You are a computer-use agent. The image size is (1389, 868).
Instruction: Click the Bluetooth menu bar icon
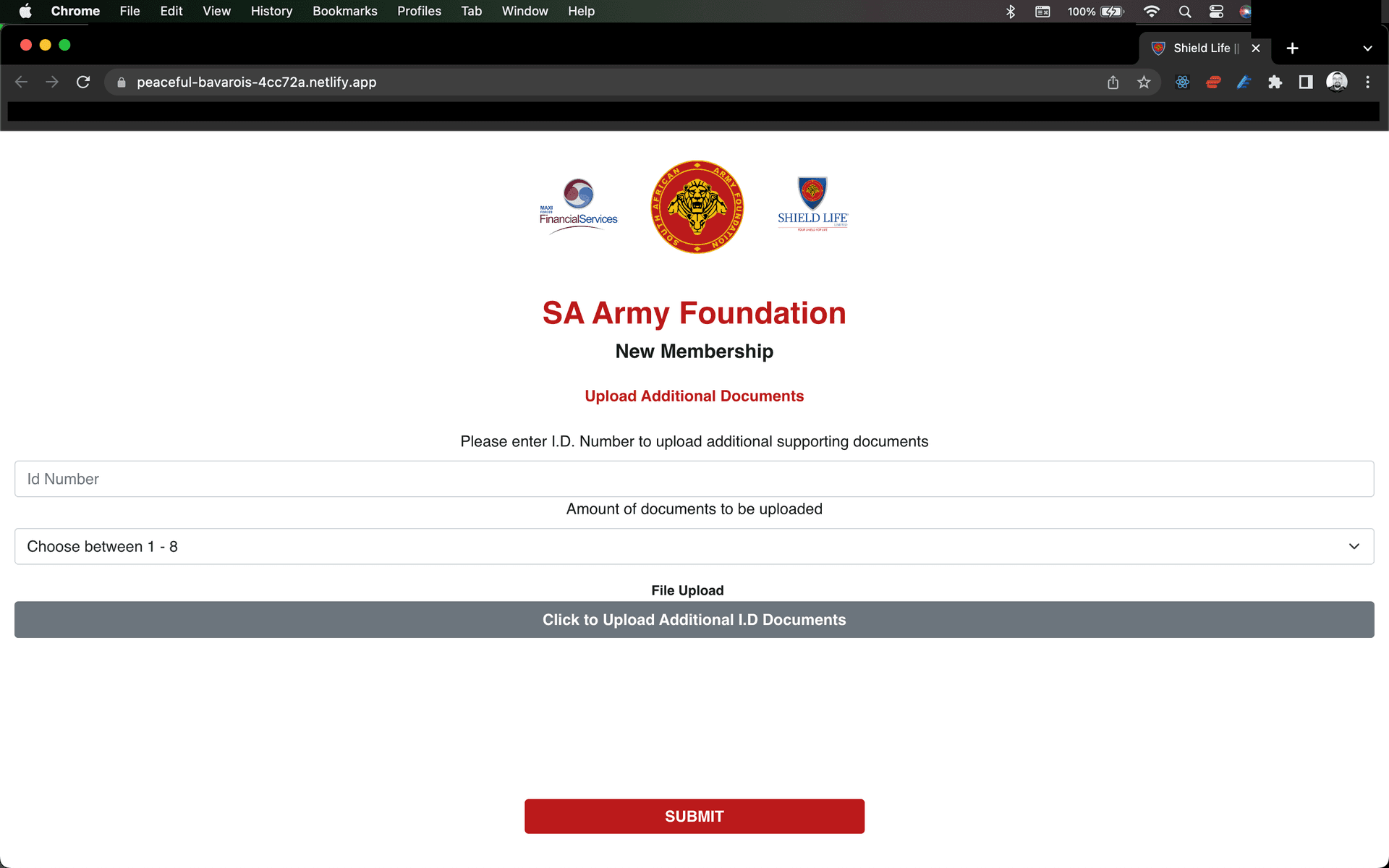coord(1011,11)
